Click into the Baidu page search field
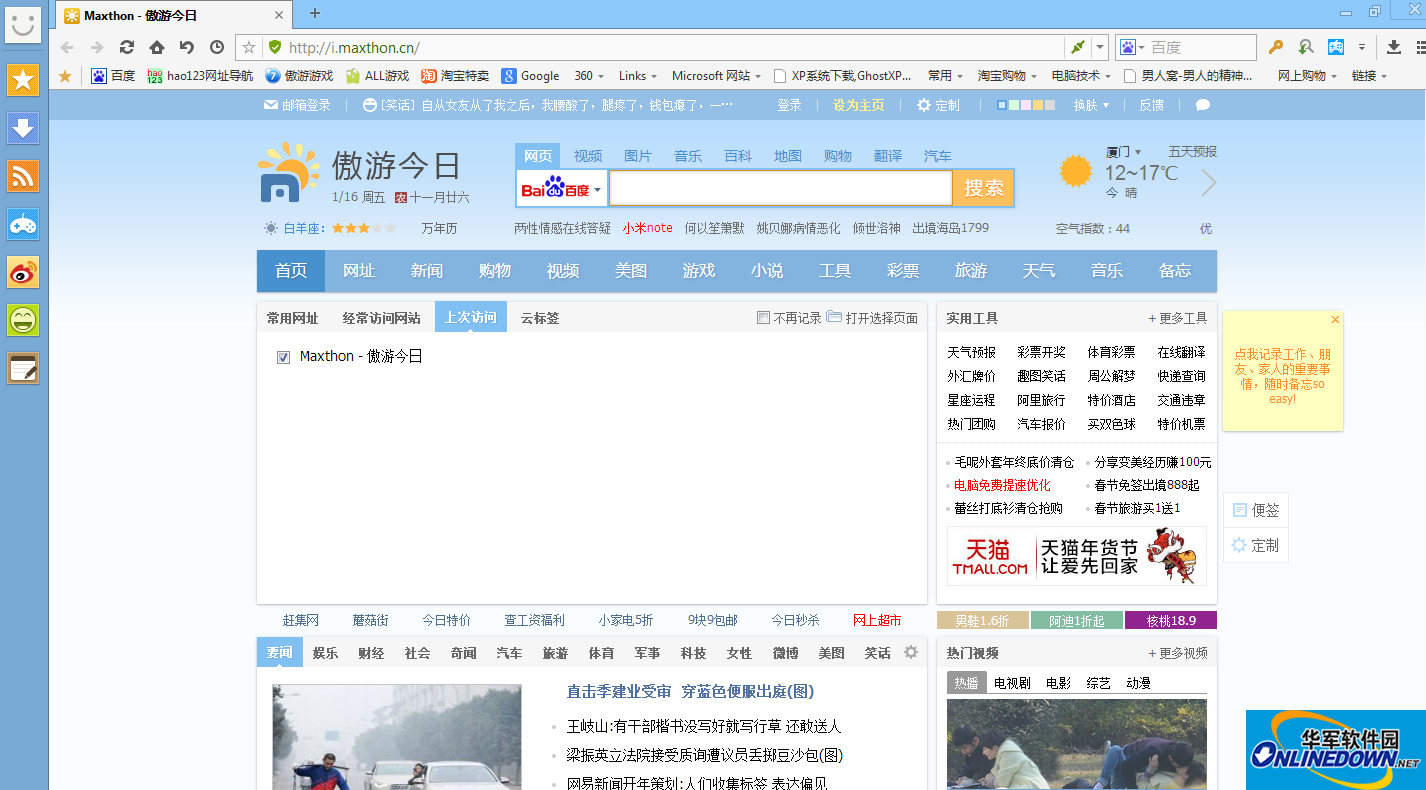 780,188
